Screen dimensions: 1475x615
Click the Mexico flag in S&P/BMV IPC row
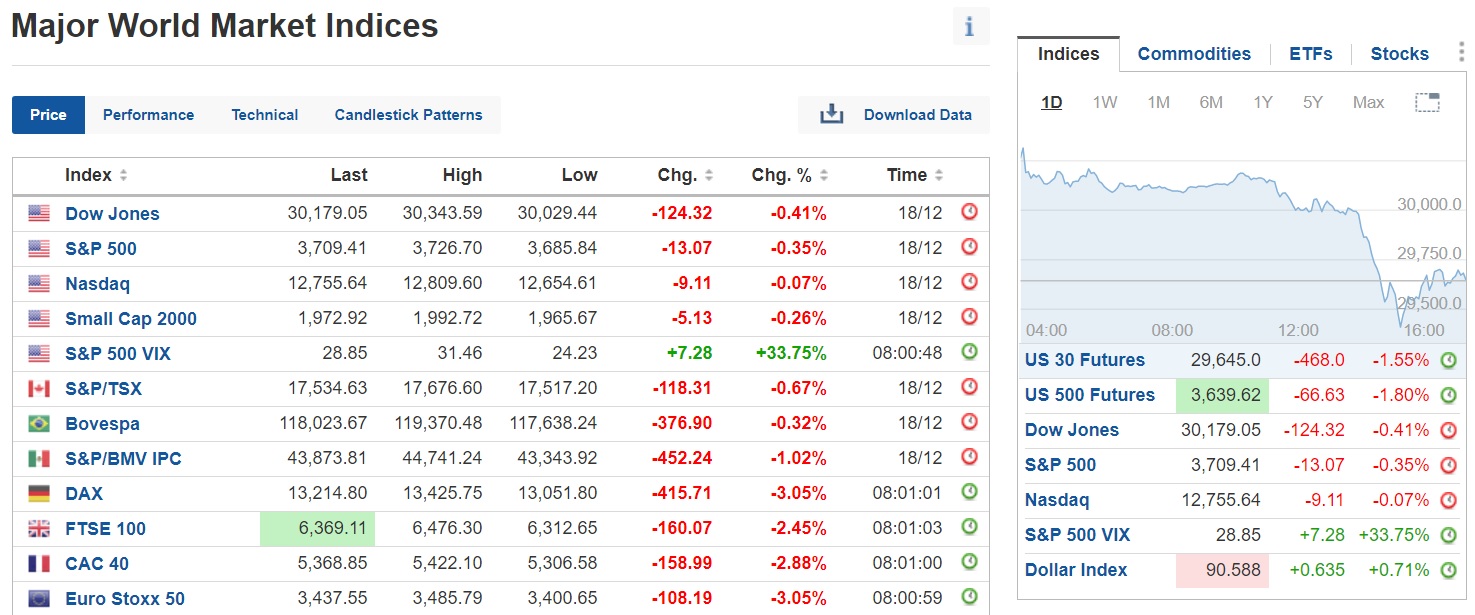(39, 458)
